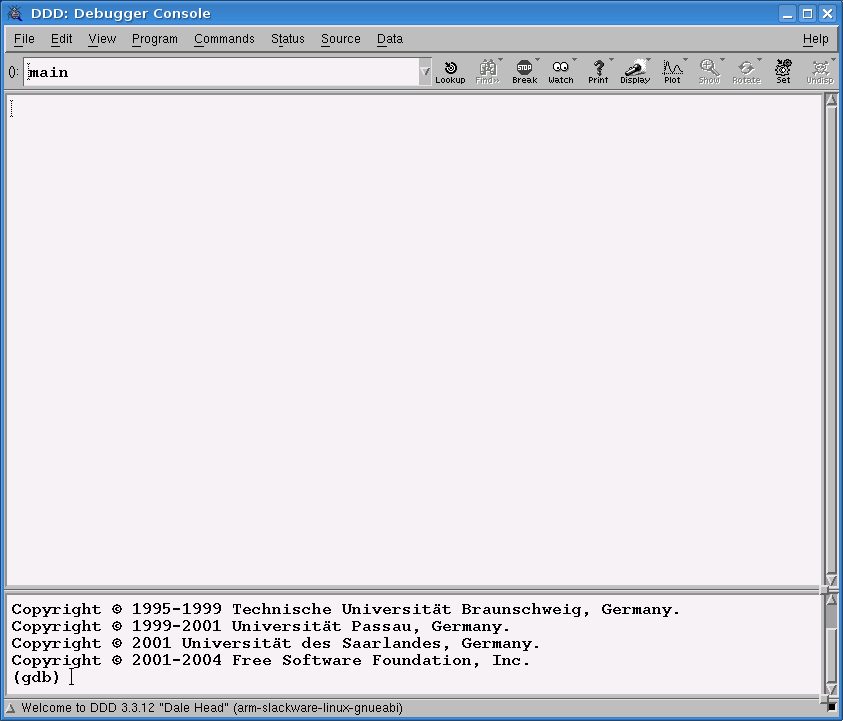
Task: Click the Technische Universität Braunschweig copyright line
Action: pyautogui.click(x=346, y=610)
